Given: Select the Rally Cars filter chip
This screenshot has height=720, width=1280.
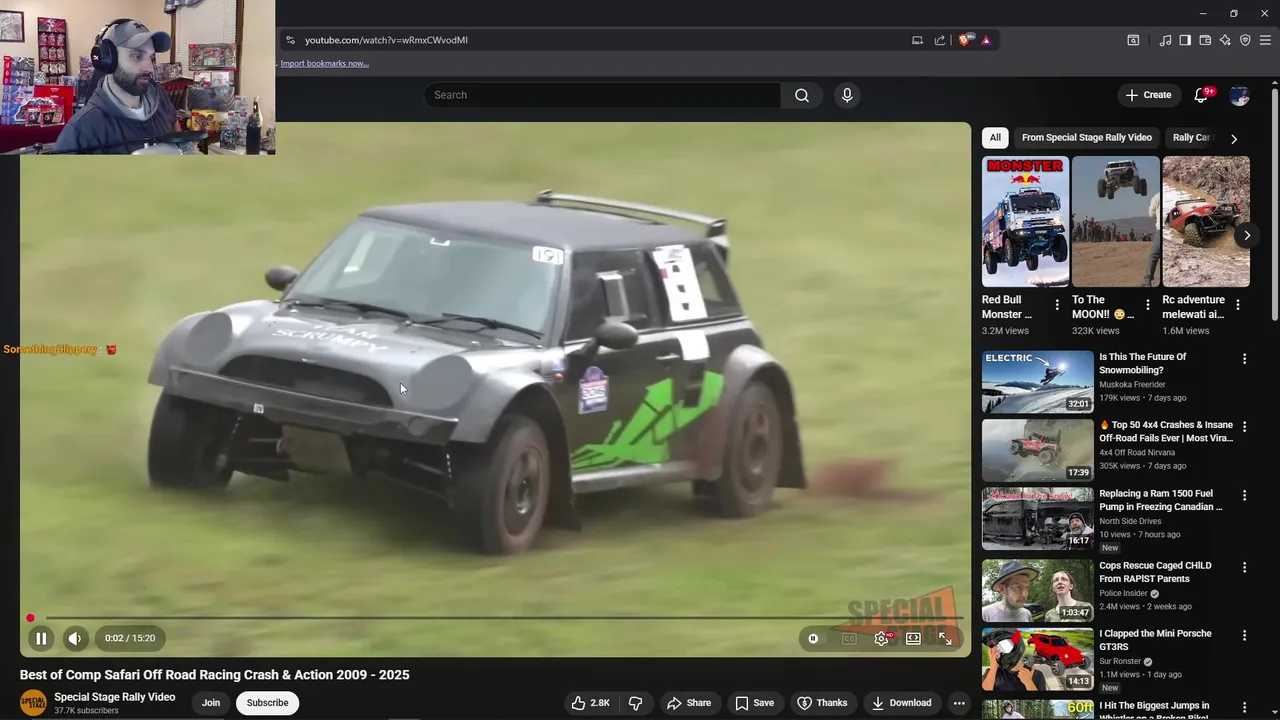Looking at the screenshot, I should 1191,137.
